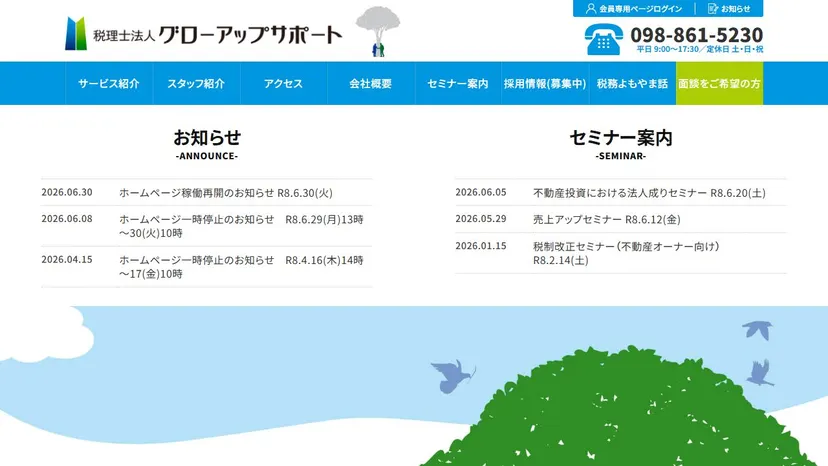Click the グローアップサポート site title
The width and height of the screenshot is (828, 466).
tap(250, 35)
